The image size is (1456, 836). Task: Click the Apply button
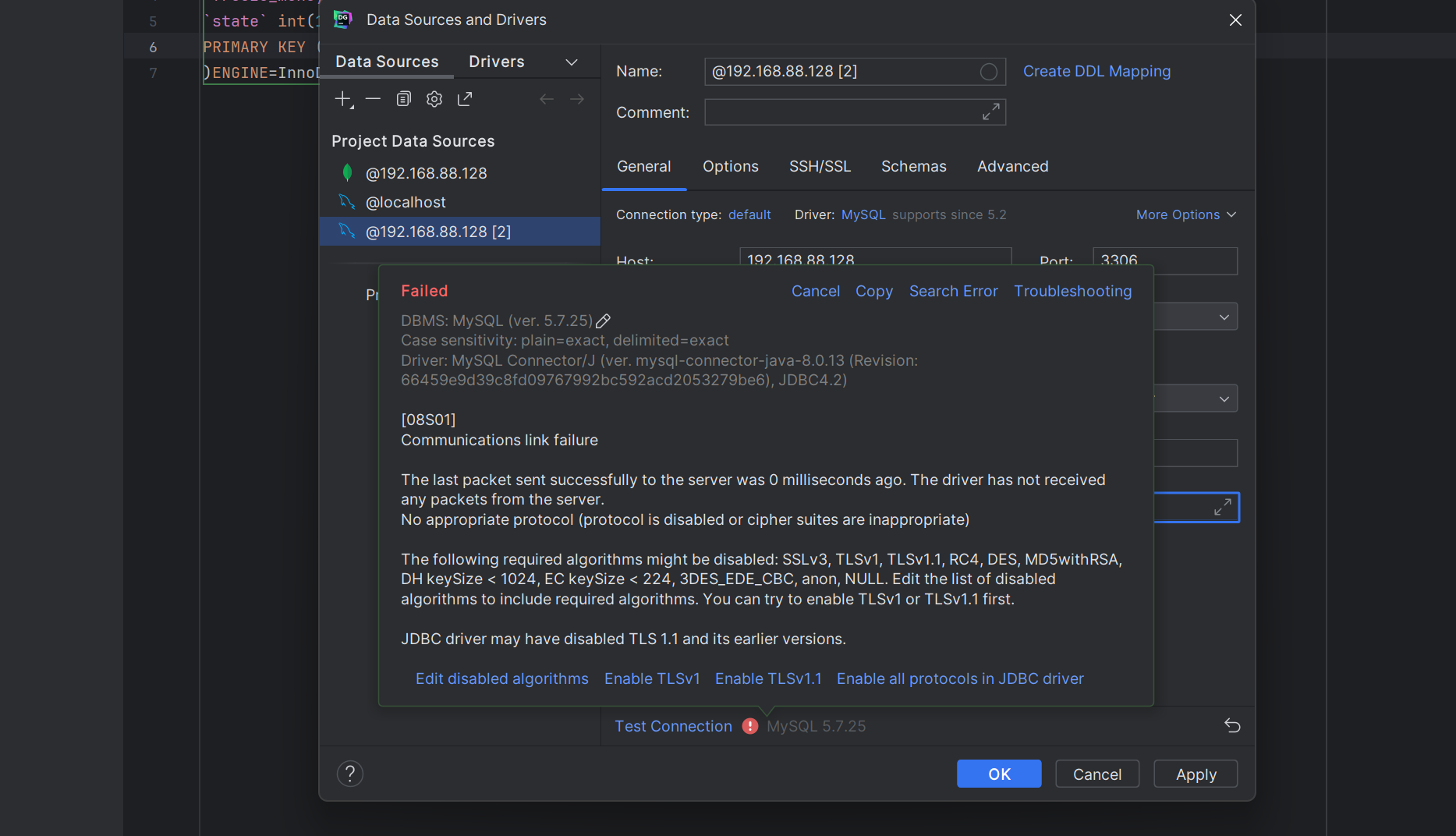click(x=1196, y=774)
